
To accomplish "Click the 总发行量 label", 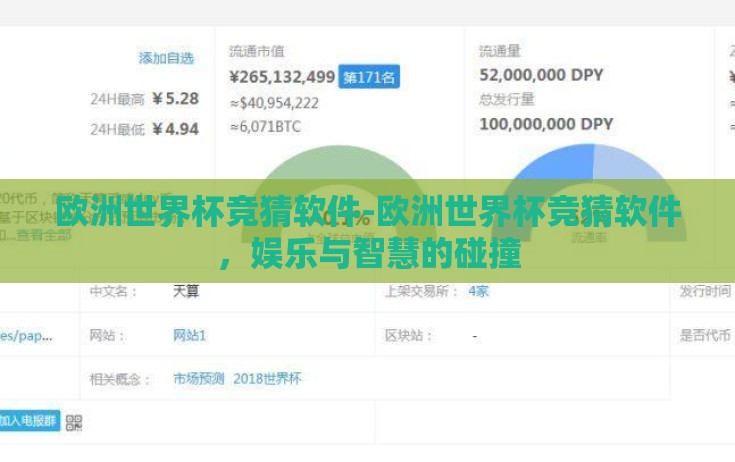I will coord(507,99).
